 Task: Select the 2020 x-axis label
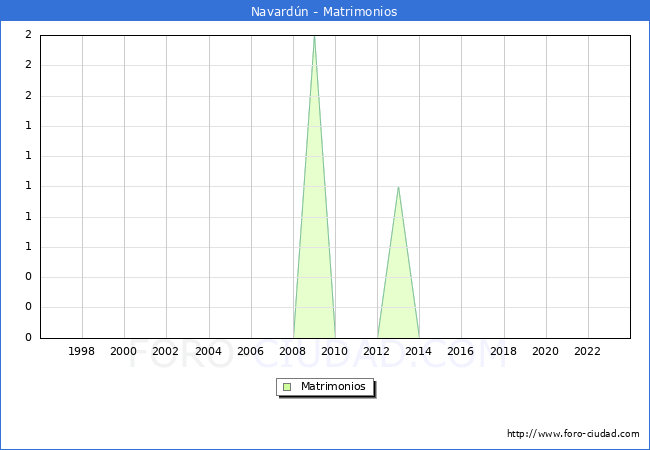pos(546,351)
